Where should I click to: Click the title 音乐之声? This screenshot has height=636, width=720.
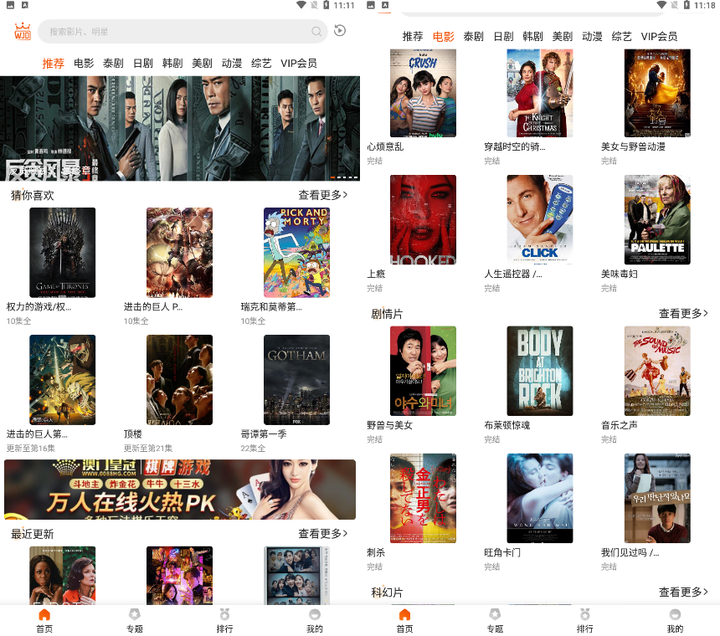coord(619,425)
